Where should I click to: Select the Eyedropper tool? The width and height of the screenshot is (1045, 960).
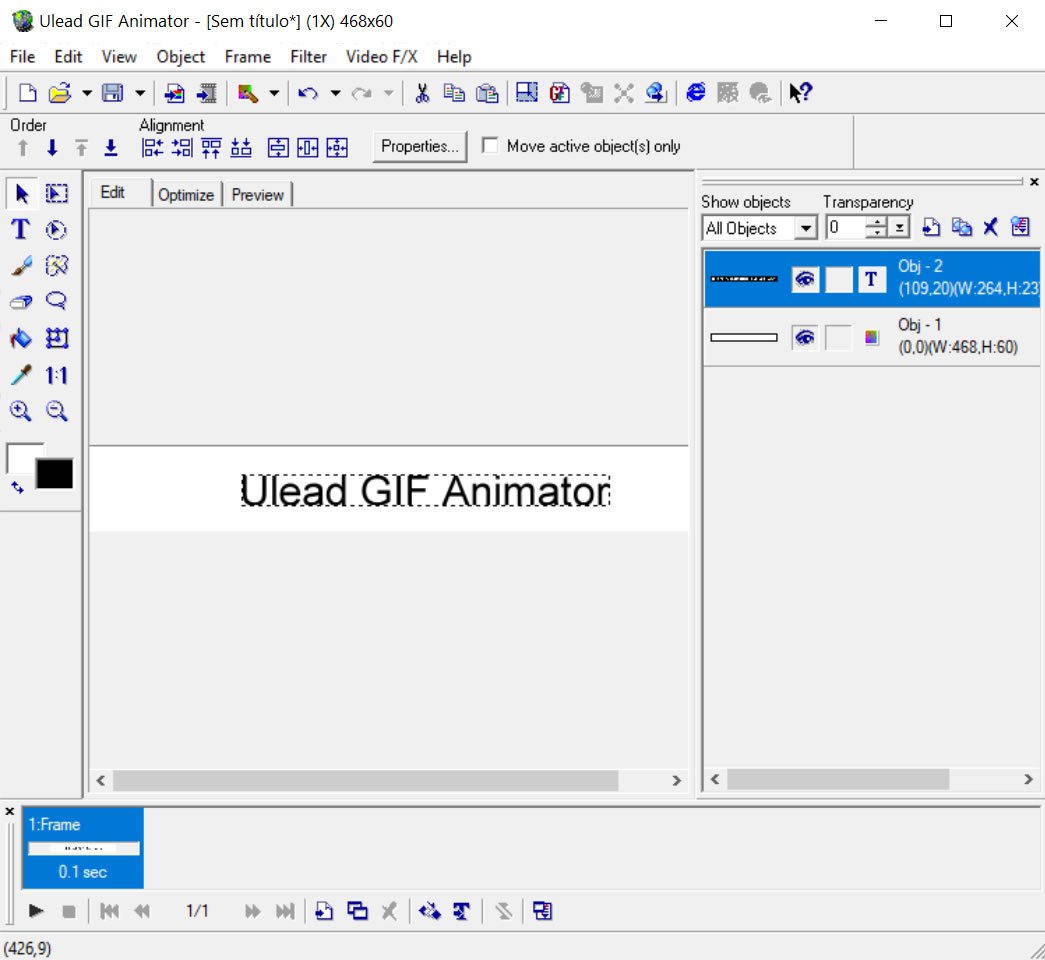pos(21,375)
